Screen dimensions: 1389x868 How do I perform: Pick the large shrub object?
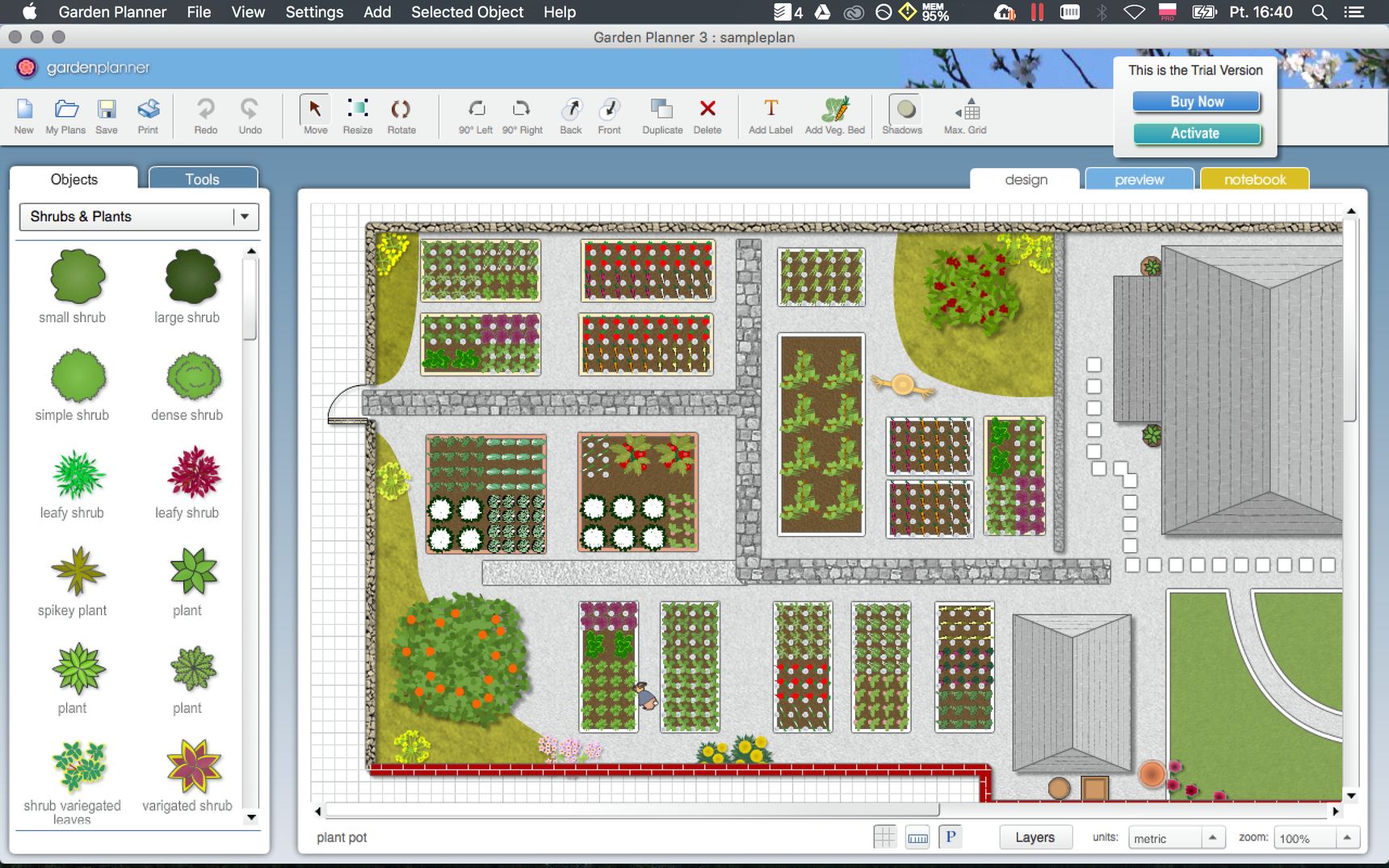click(x=192, y=276)
